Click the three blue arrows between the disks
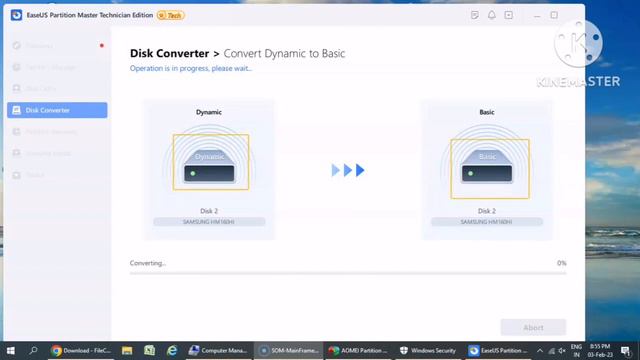The height and width of the screenshot is (360, 640). tap(348, 170)
